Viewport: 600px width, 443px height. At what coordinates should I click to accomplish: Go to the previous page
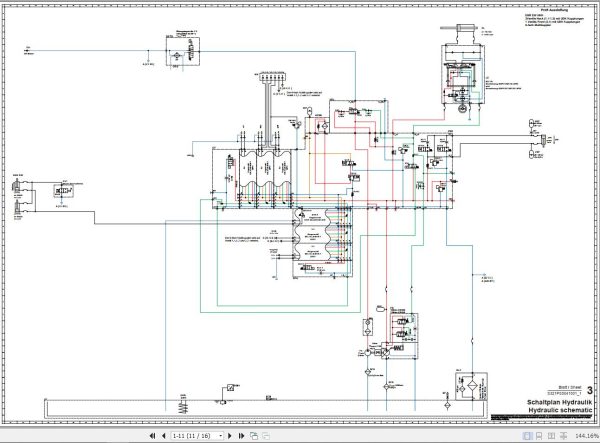point(164,436)
